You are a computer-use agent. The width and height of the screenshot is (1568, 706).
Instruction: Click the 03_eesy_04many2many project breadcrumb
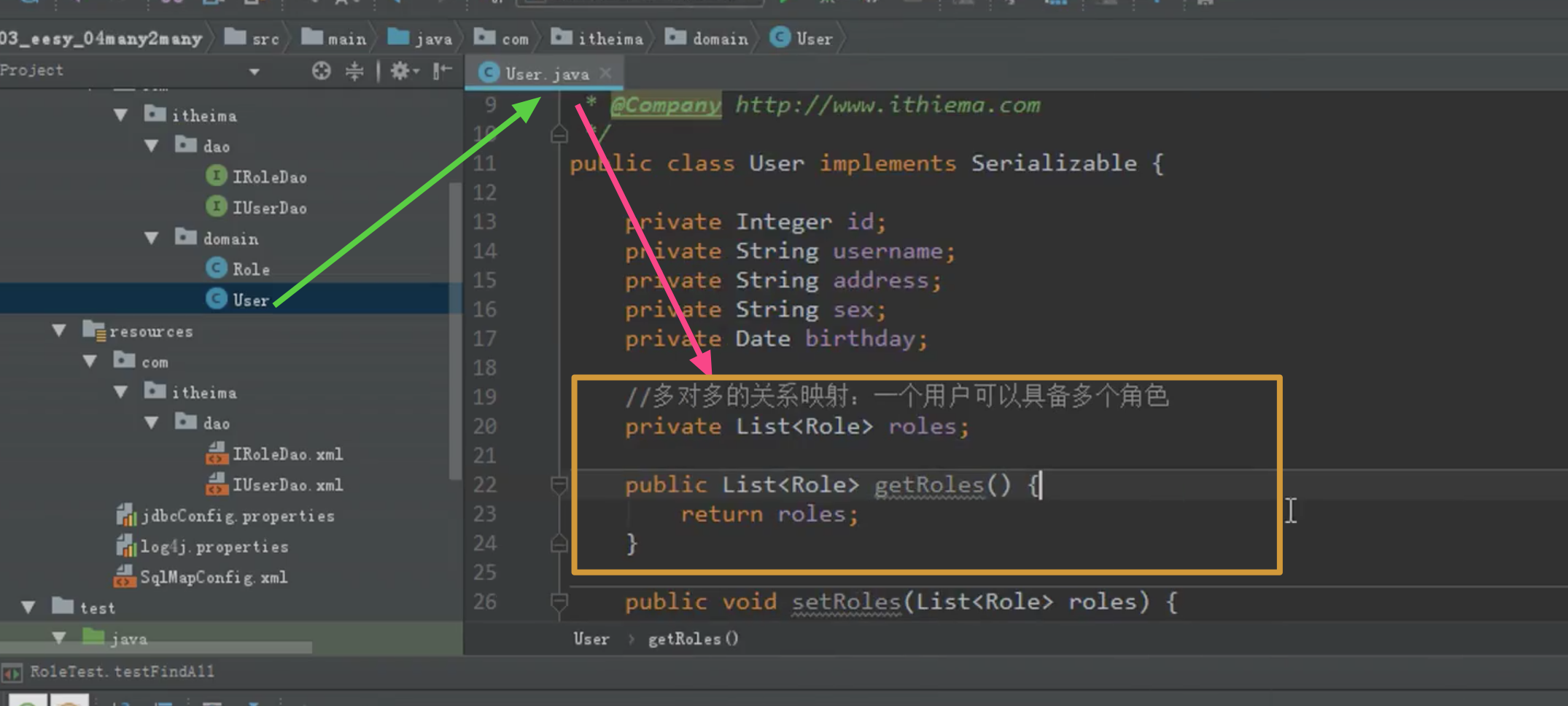tap(101, 38)
